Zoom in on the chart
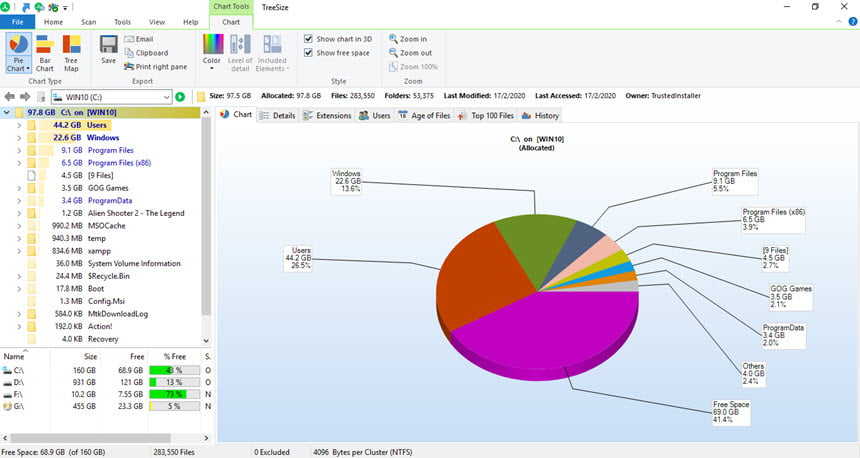This screenshot has width=860, height=458. (x=408, y=39)
